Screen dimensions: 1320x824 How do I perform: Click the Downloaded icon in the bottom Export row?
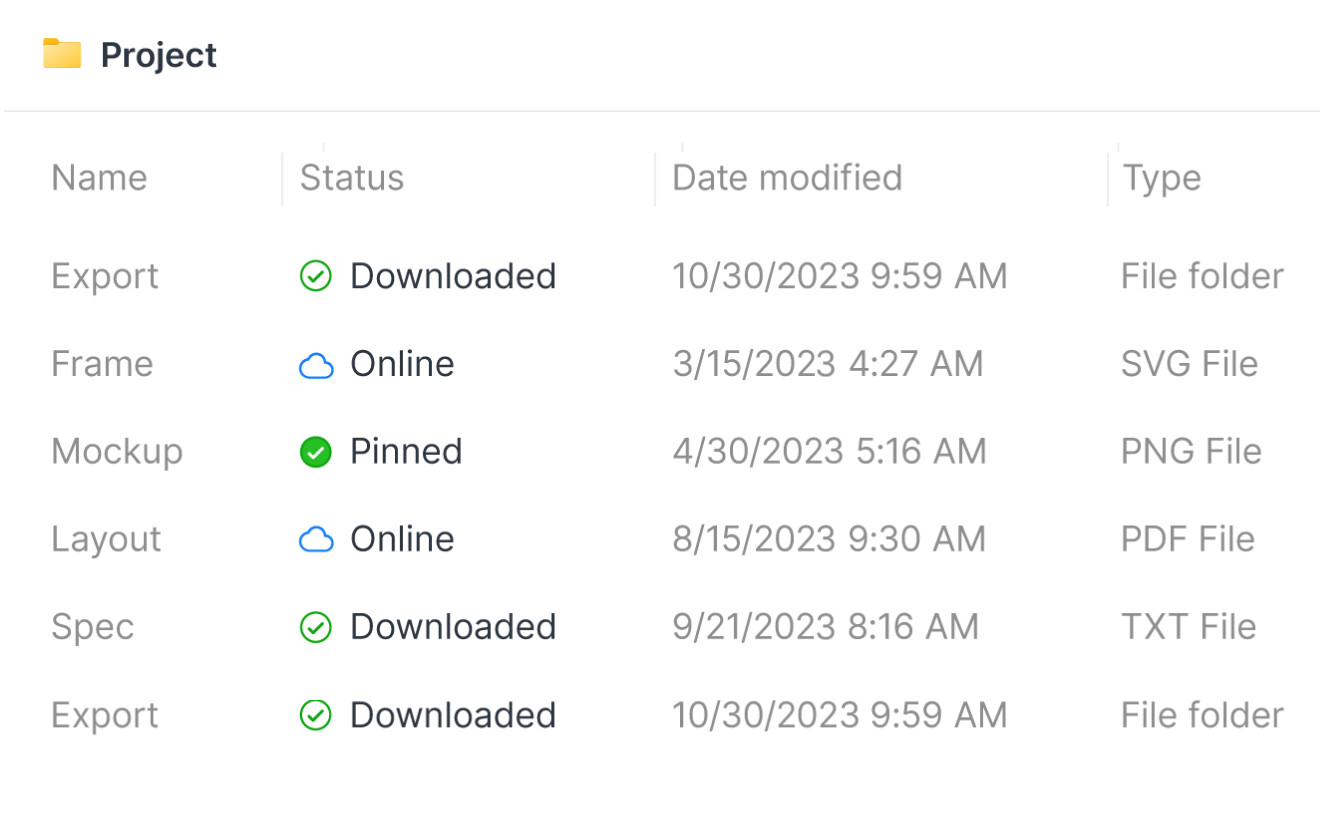click(x=316, y=716)
